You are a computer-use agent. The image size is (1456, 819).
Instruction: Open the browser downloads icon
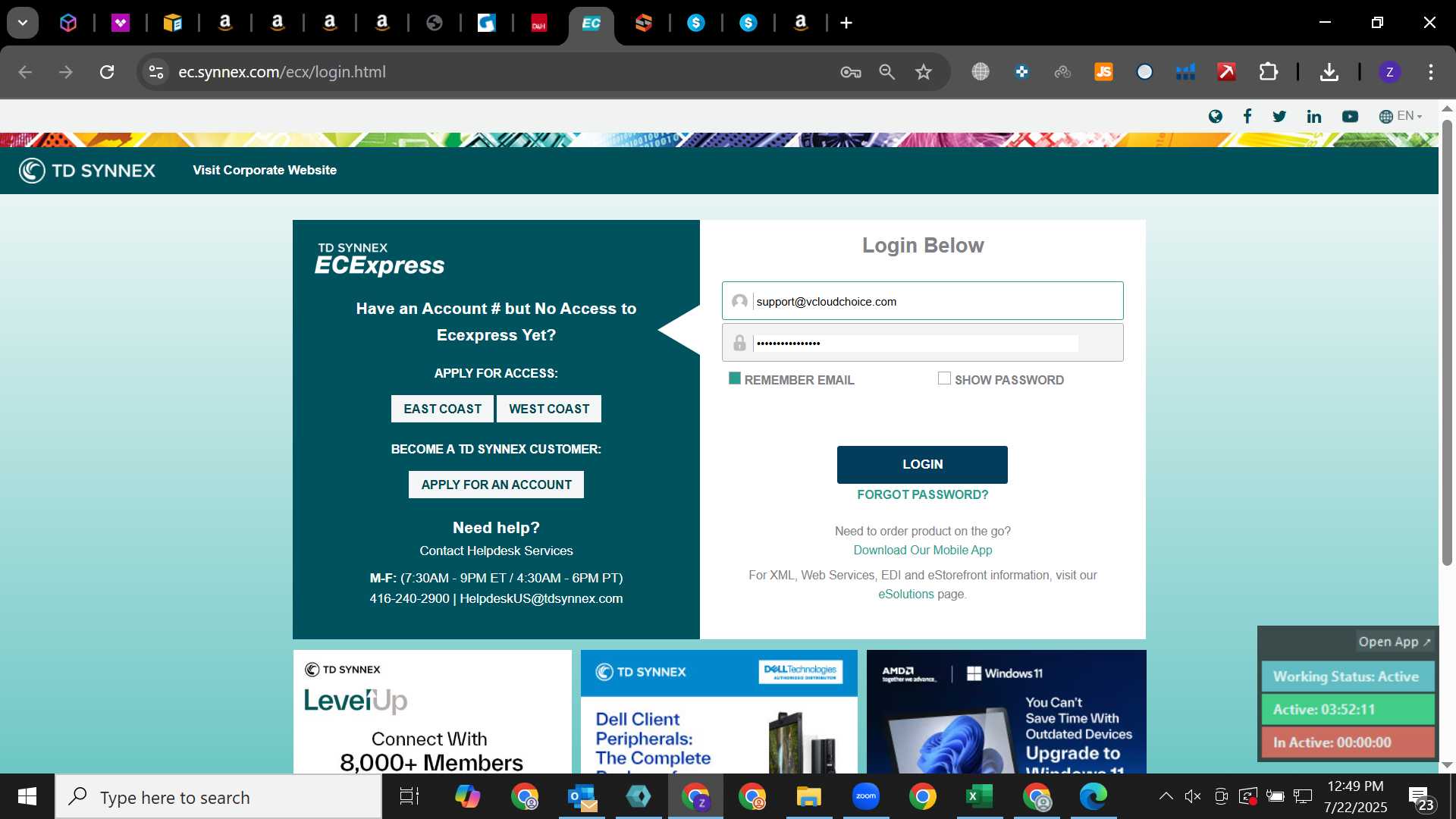pyautogui.click(x=1329, y=72)
